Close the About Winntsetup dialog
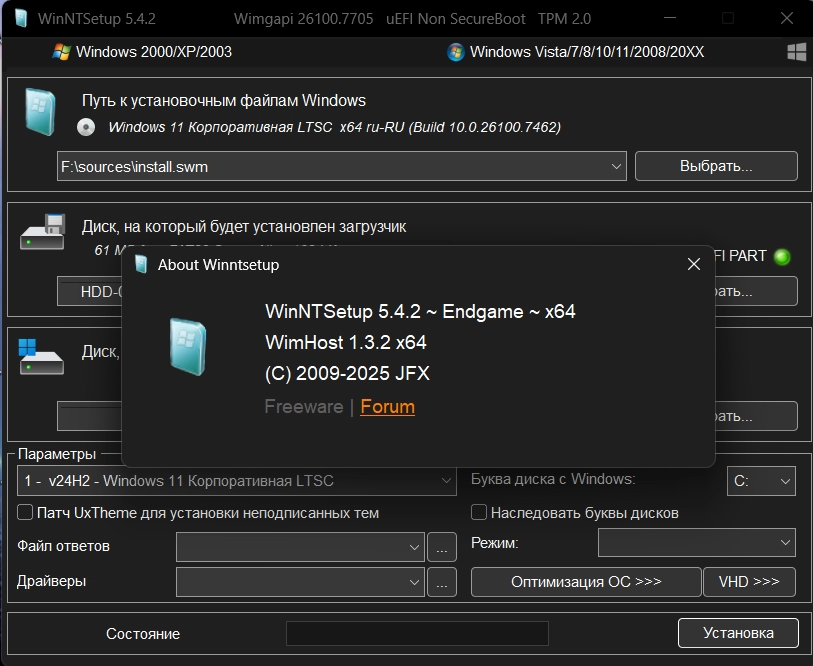The image size is (813, 666). (694, 265)
